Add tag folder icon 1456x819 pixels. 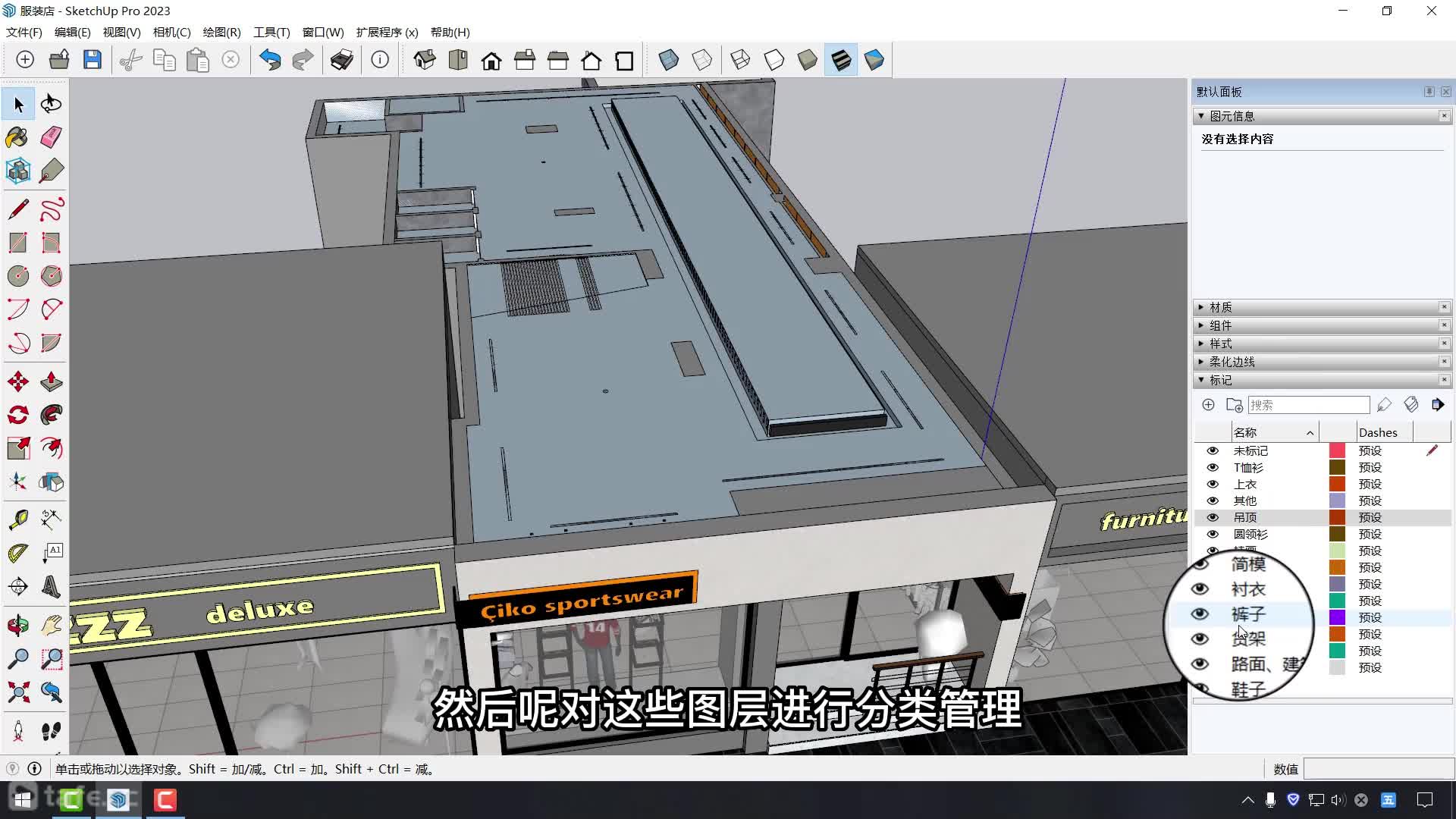coord(1235,405)
